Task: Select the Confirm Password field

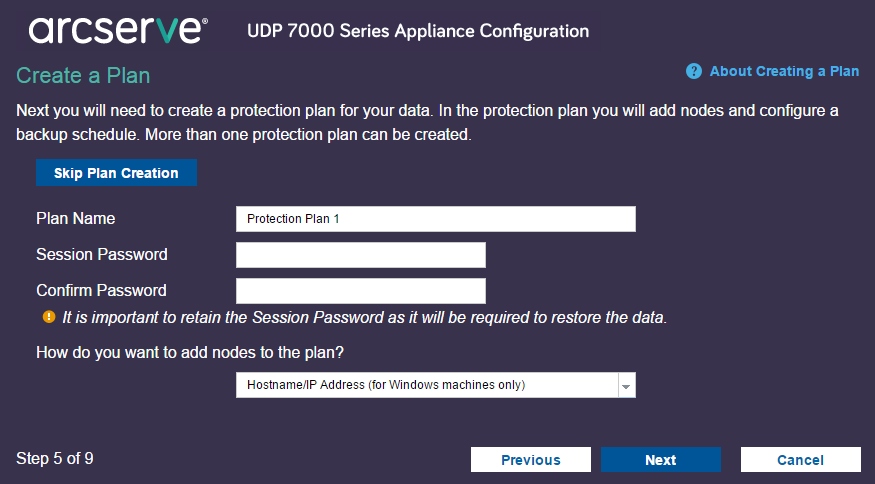Action: click(360, 291)
